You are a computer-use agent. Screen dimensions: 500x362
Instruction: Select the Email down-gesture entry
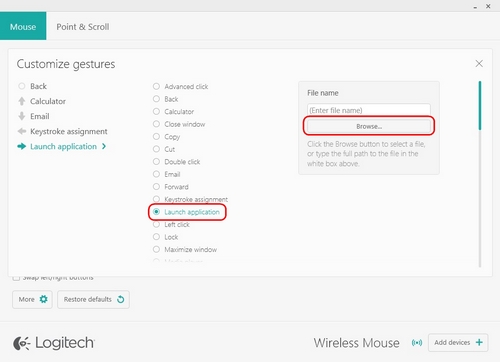33,116
